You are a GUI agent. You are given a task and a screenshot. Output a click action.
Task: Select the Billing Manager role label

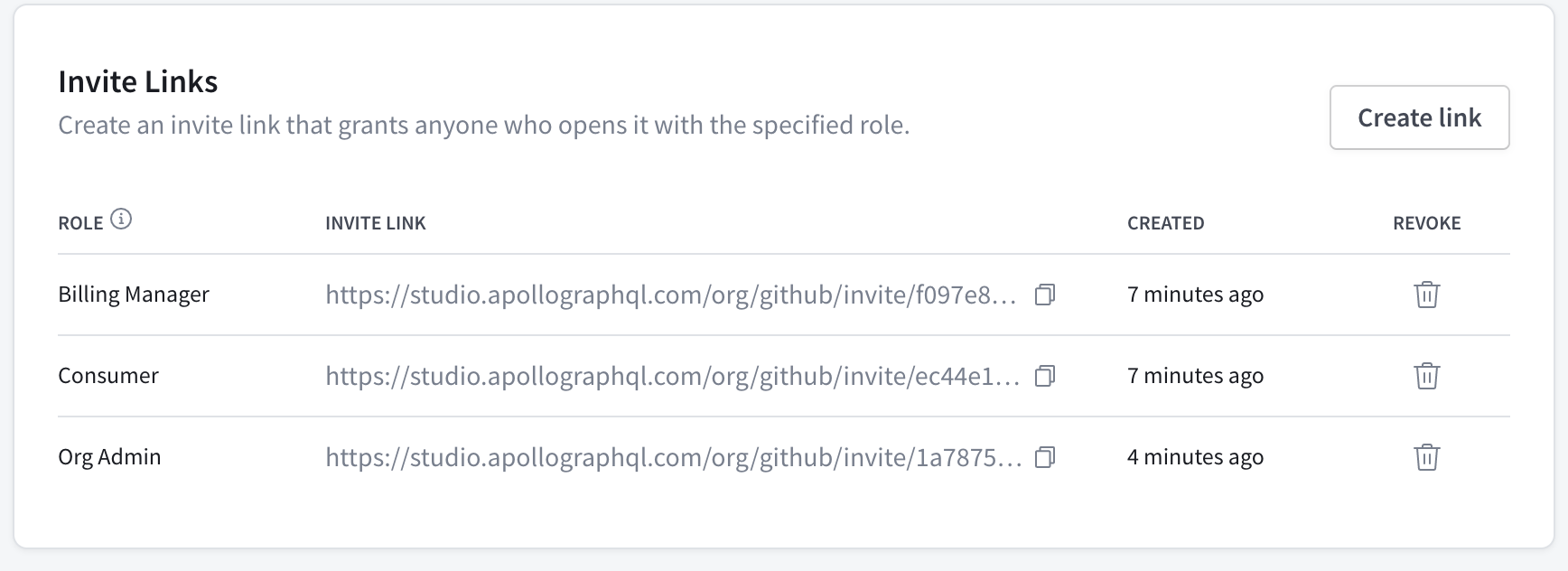pos(134,294)
